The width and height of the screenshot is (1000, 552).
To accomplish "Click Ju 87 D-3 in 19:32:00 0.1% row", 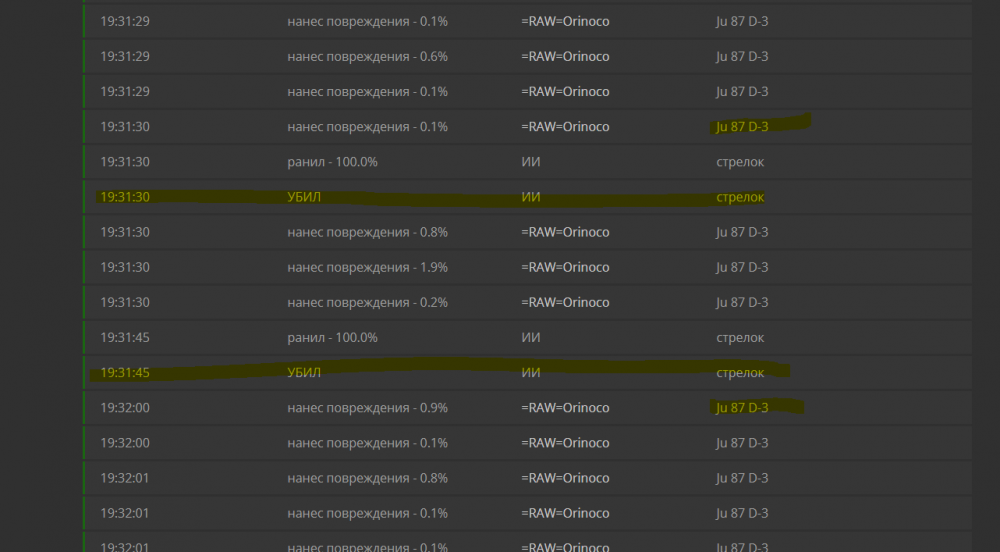I will [x=742, y=442].
